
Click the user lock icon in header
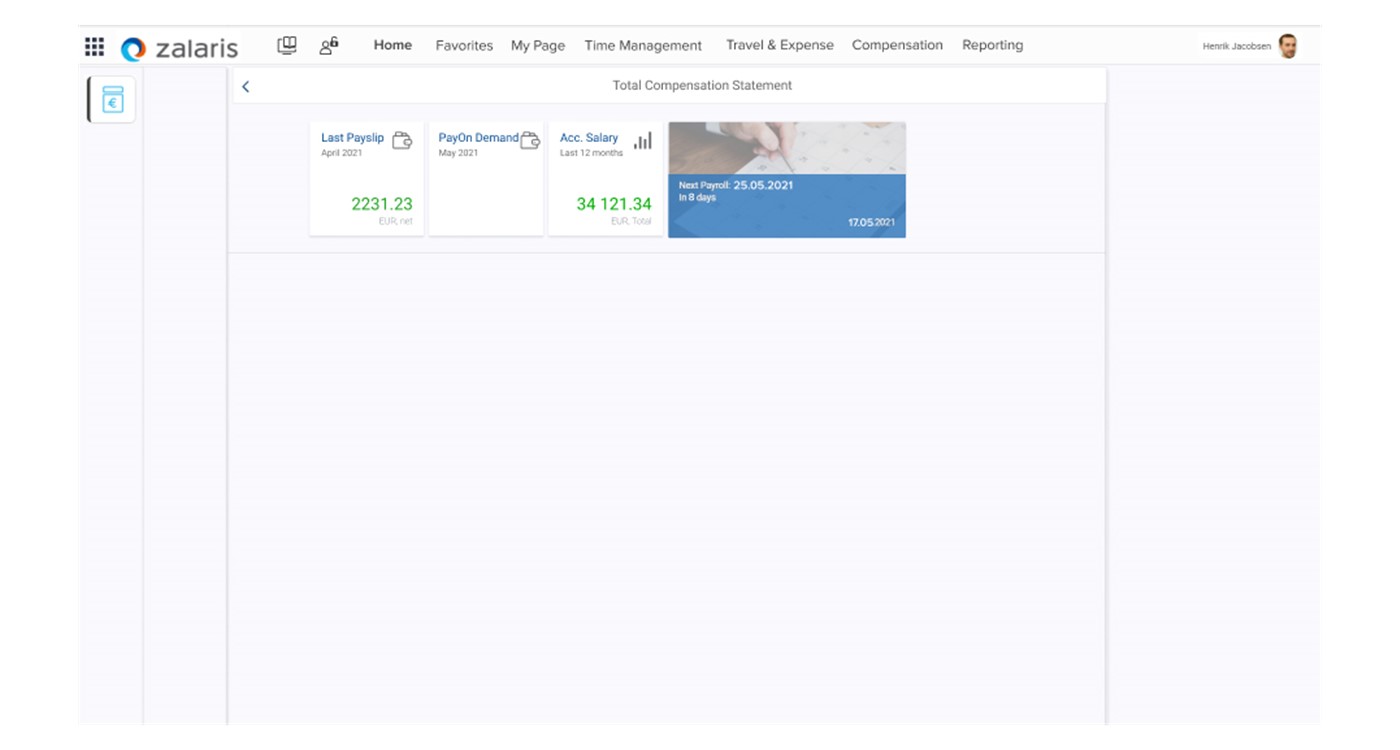pos(328,45)
